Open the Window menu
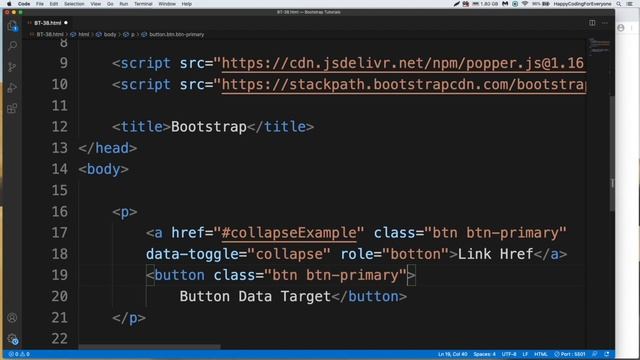The width and height of the screenshot is (640, 360). point(167,4)
